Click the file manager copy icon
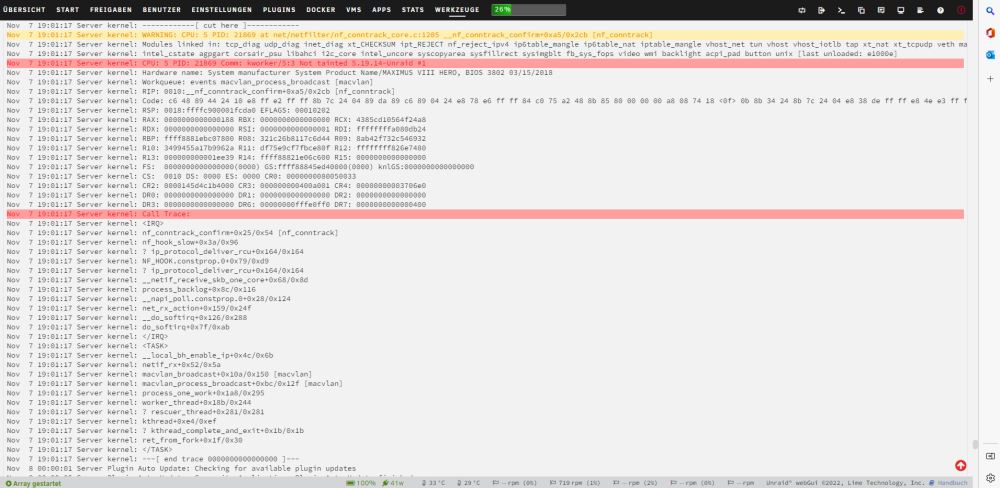This screenshot has height=488, width=1000. 861,10
